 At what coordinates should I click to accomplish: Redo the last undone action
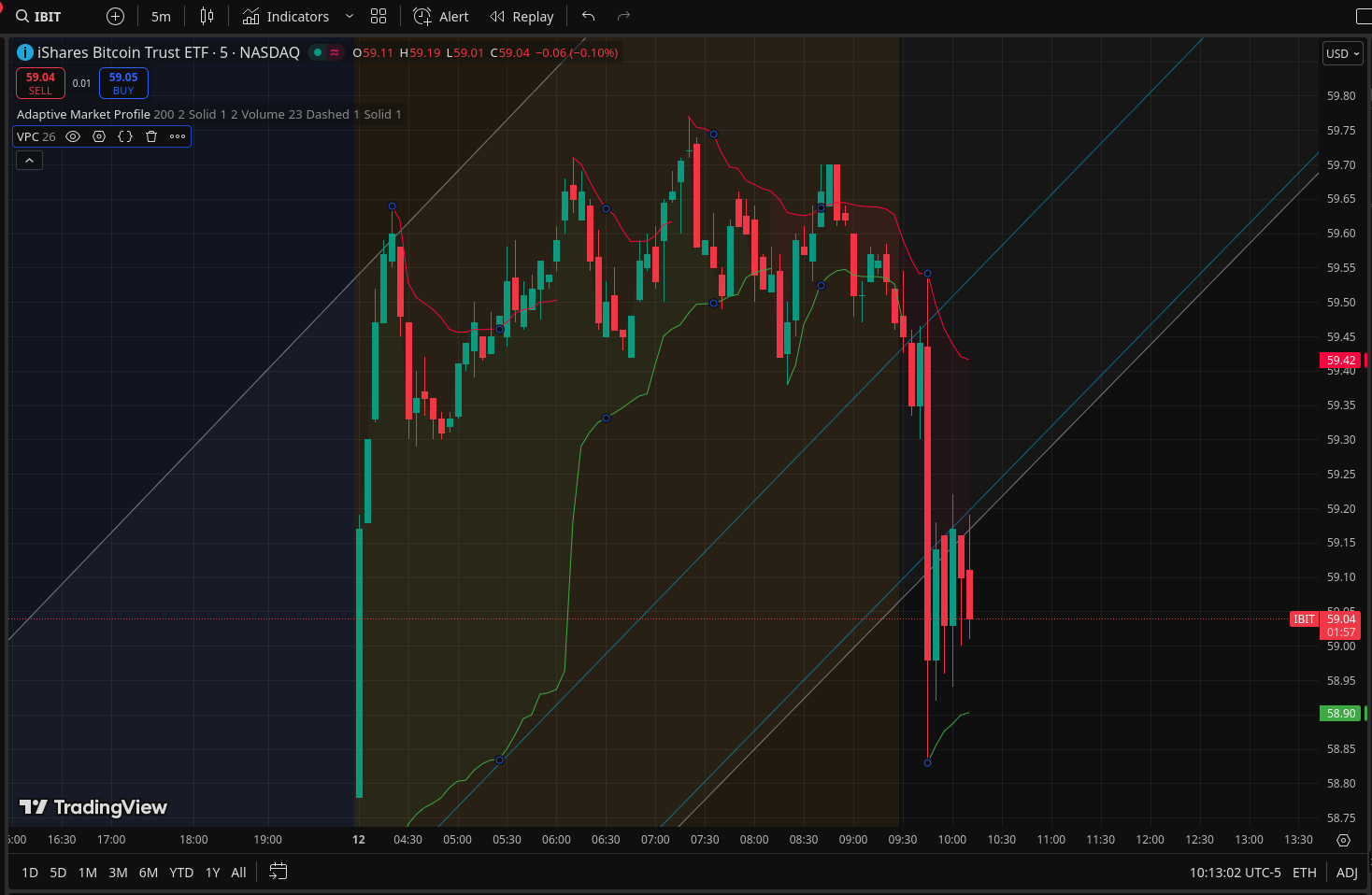coord(623,17)
